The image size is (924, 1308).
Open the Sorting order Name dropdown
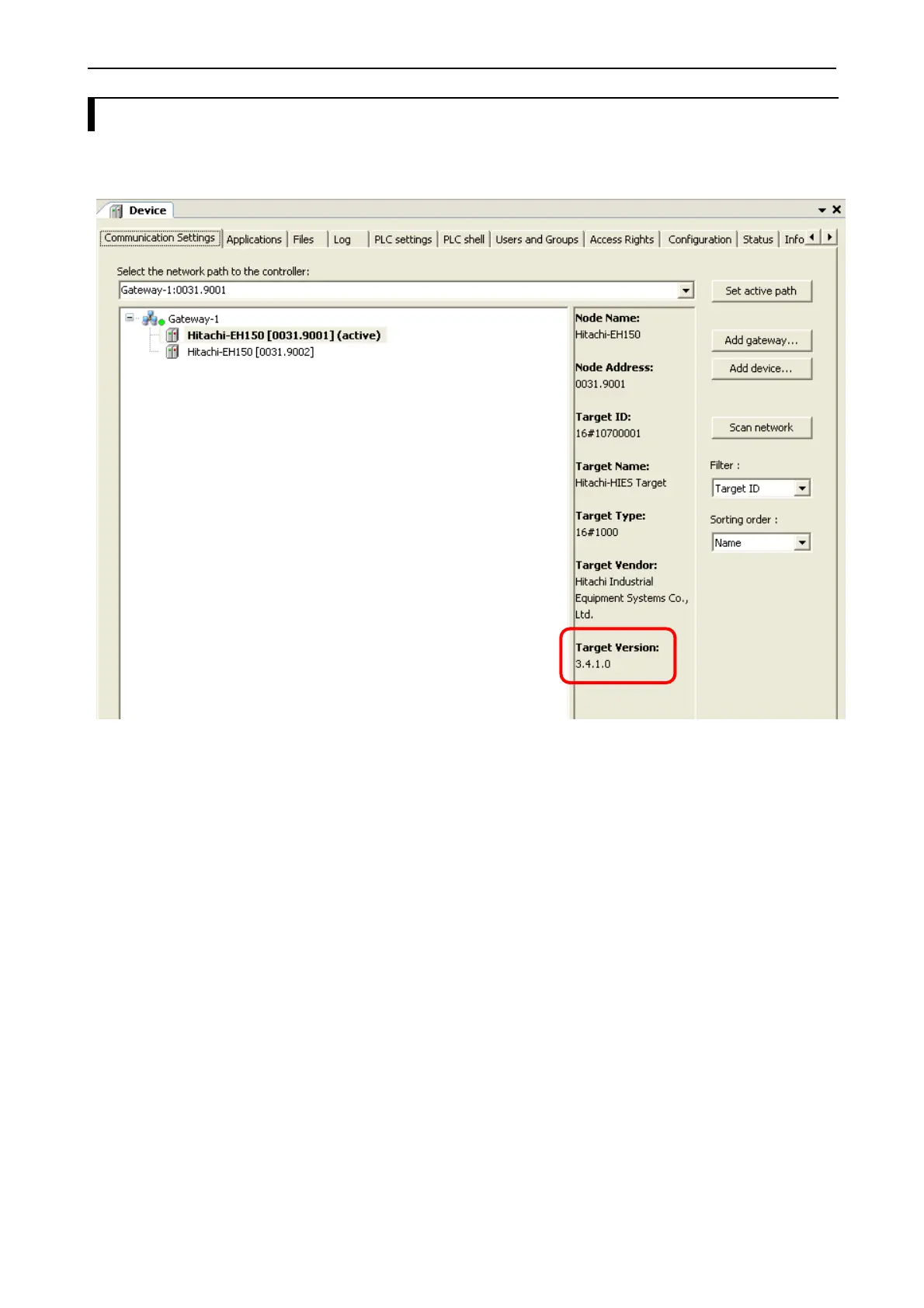pyautogui.click(x=803, y=542)
